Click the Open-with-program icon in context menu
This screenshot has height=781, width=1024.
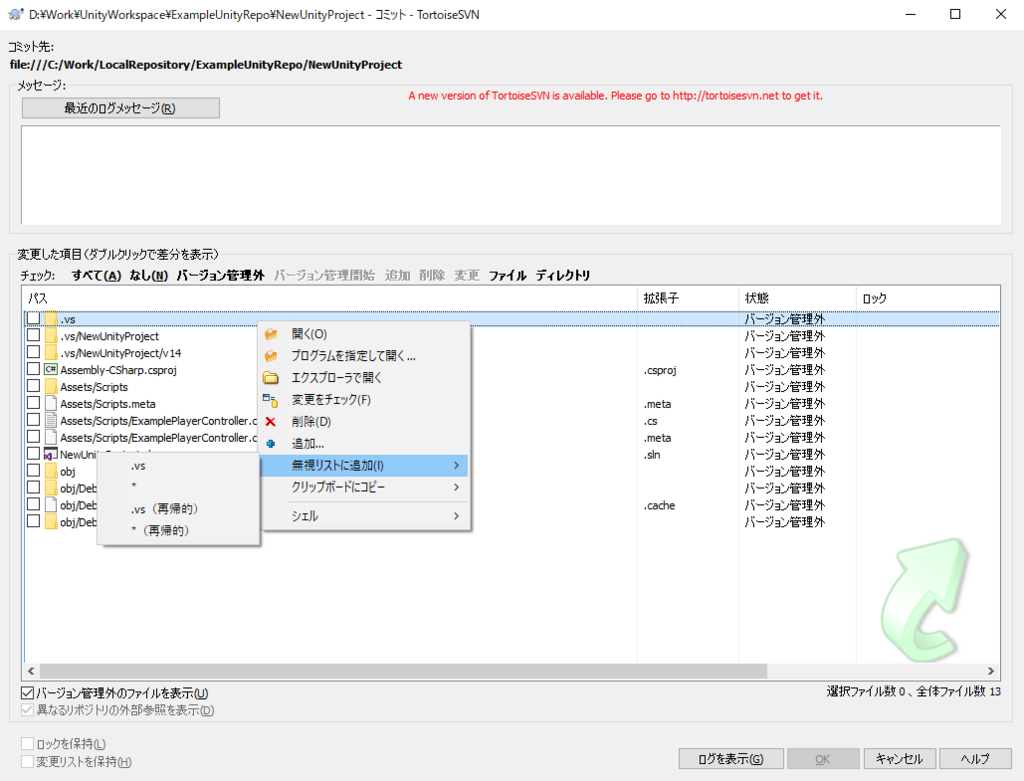[271, 356]
